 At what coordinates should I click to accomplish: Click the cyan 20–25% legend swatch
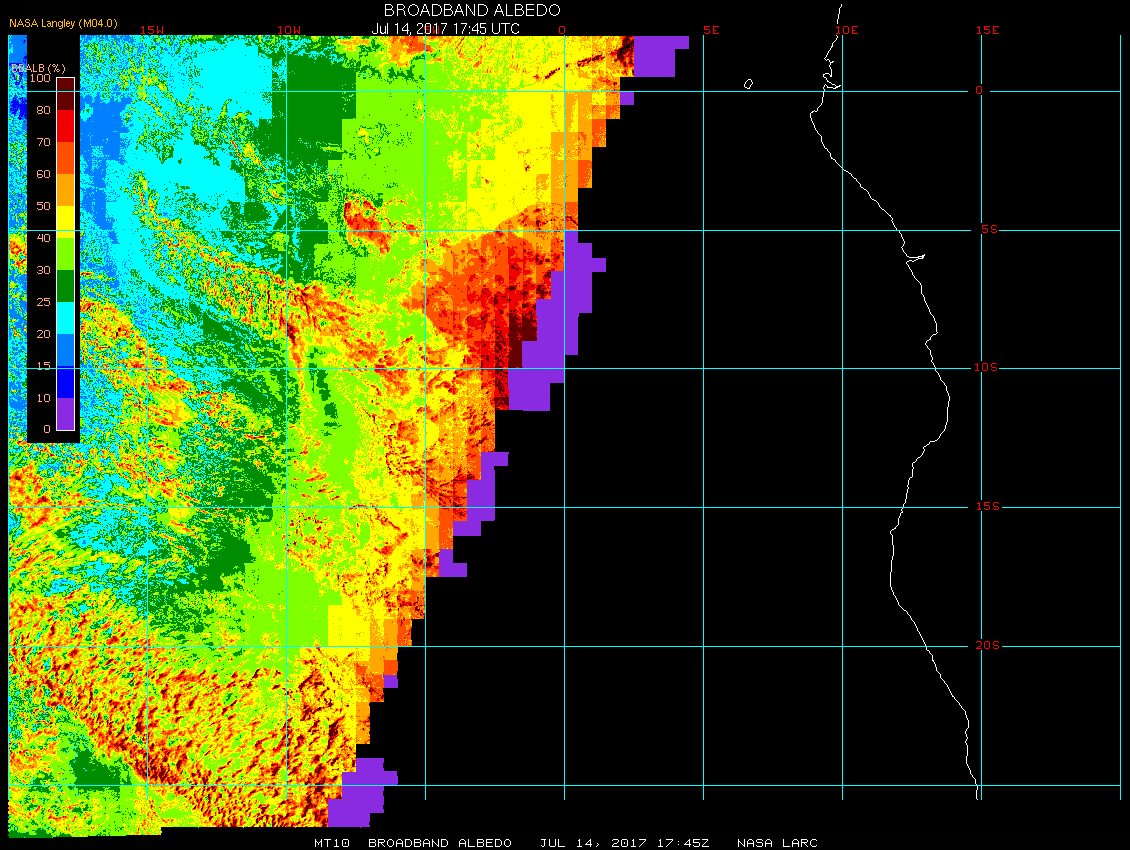(66, 318)
